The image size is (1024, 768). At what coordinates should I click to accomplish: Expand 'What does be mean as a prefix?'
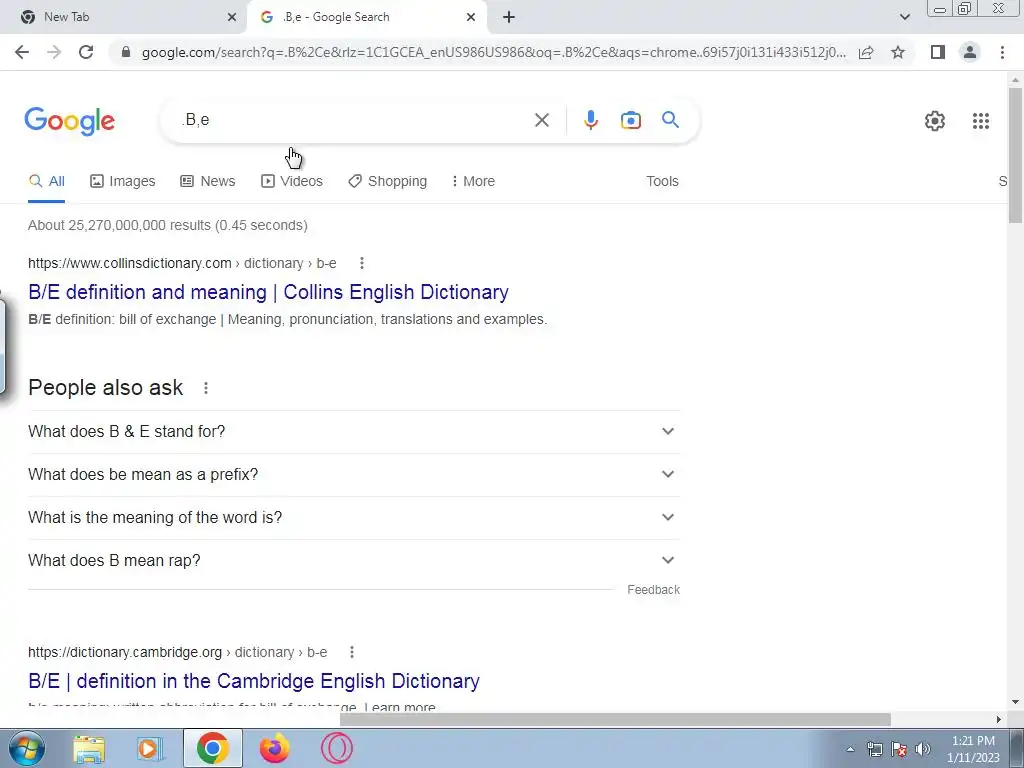point(354,475)
